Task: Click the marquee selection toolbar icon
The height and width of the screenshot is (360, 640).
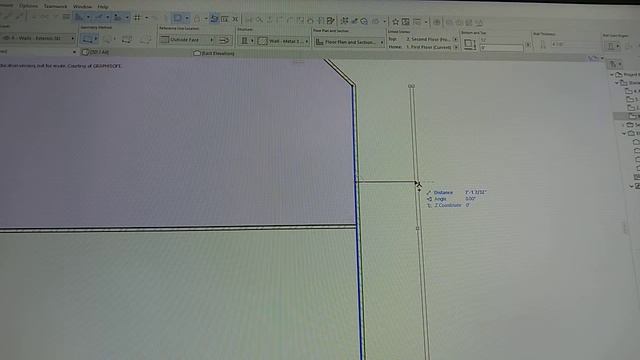Action: (x=178, y=18)
